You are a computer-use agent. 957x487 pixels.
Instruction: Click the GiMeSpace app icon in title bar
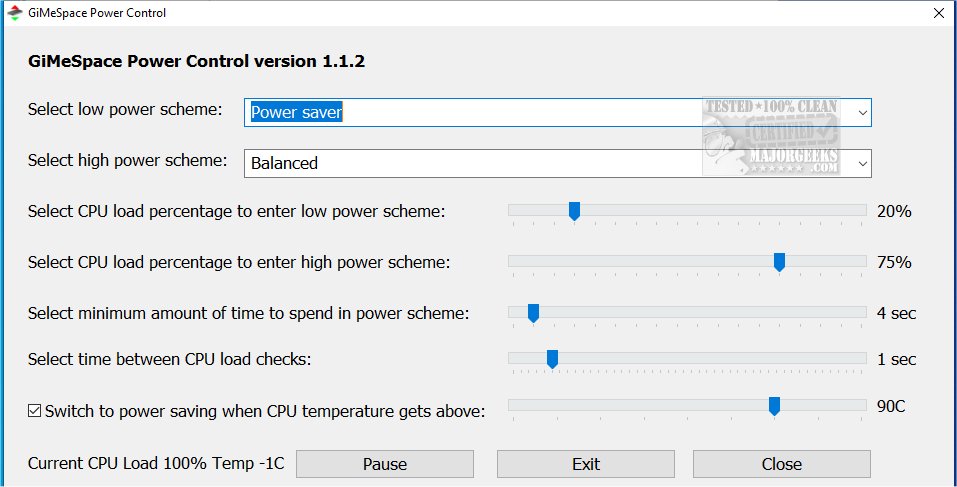click(x=14, y=13)
